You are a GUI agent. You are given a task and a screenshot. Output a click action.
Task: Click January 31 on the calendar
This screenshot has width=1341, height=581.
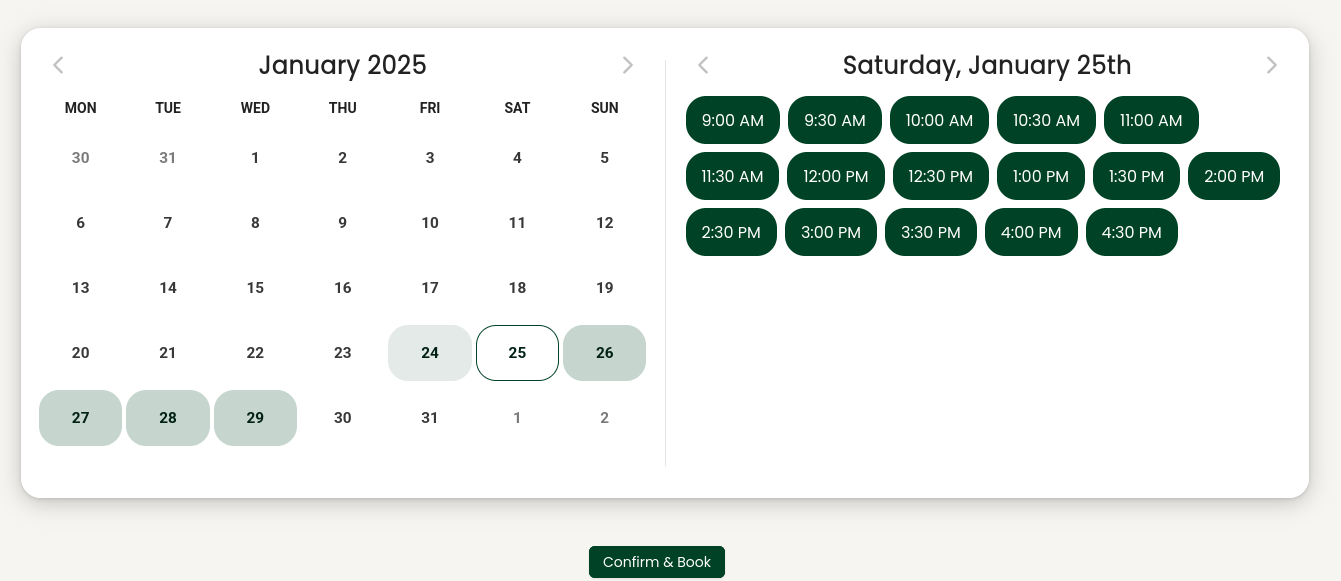coord(430,418)
